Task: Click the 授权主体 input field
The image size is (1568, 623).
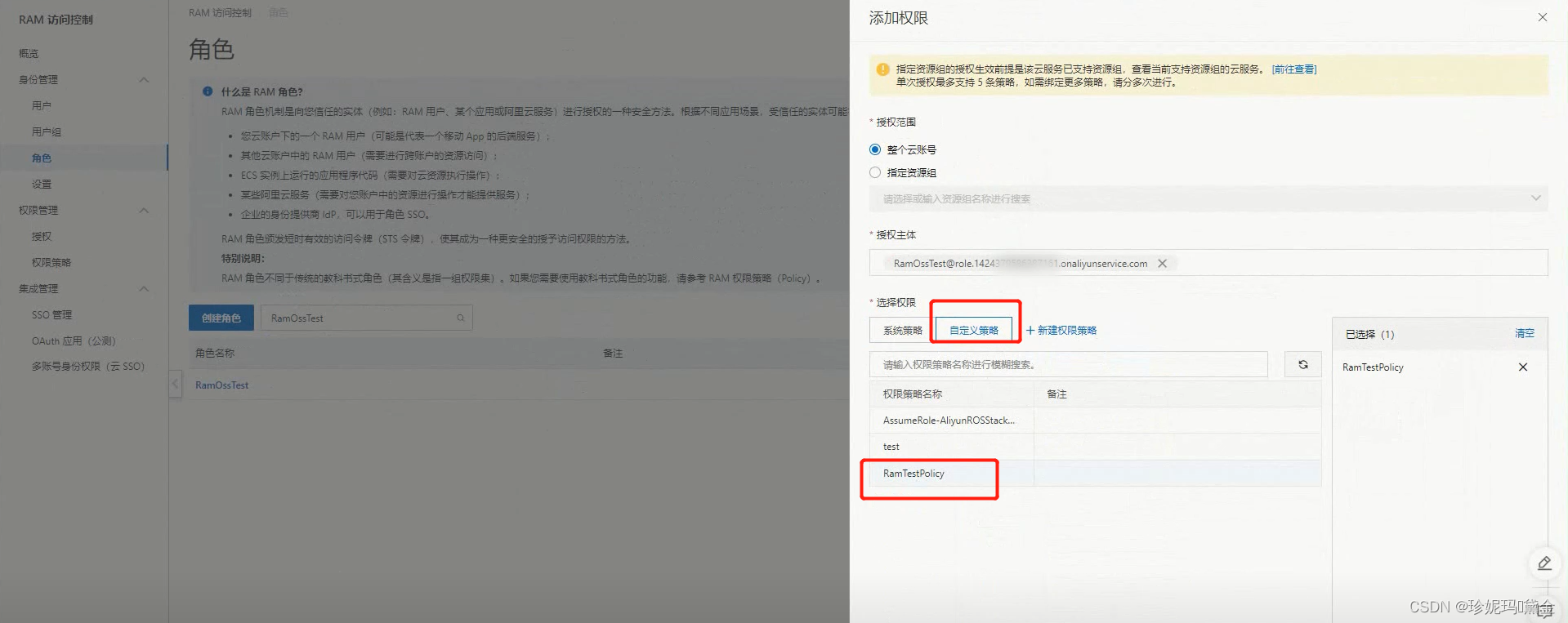Action: 1208,263
